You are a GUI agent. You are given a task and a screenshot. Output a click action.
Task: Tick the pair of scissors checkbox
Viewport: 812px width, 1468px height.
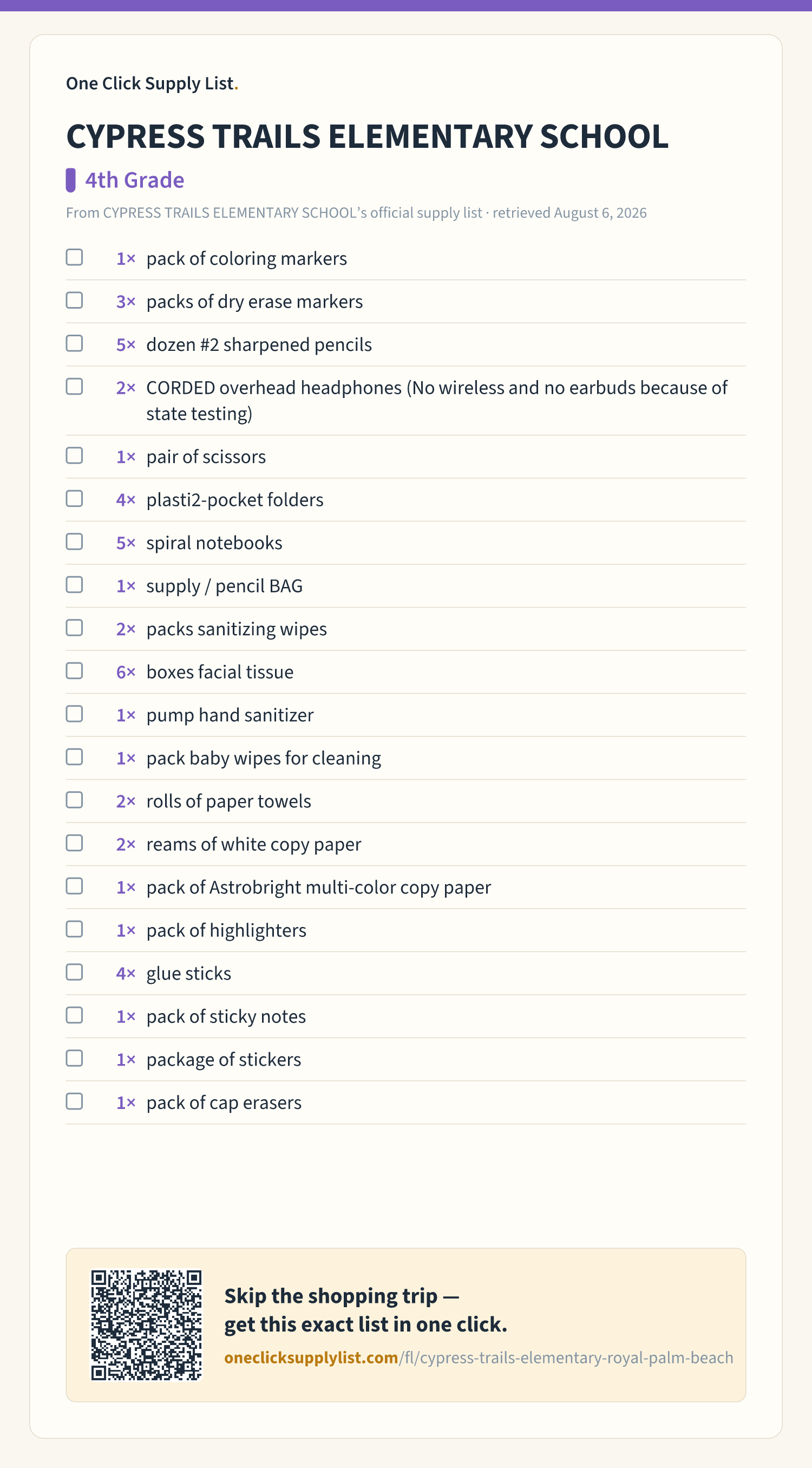[74, 456]
